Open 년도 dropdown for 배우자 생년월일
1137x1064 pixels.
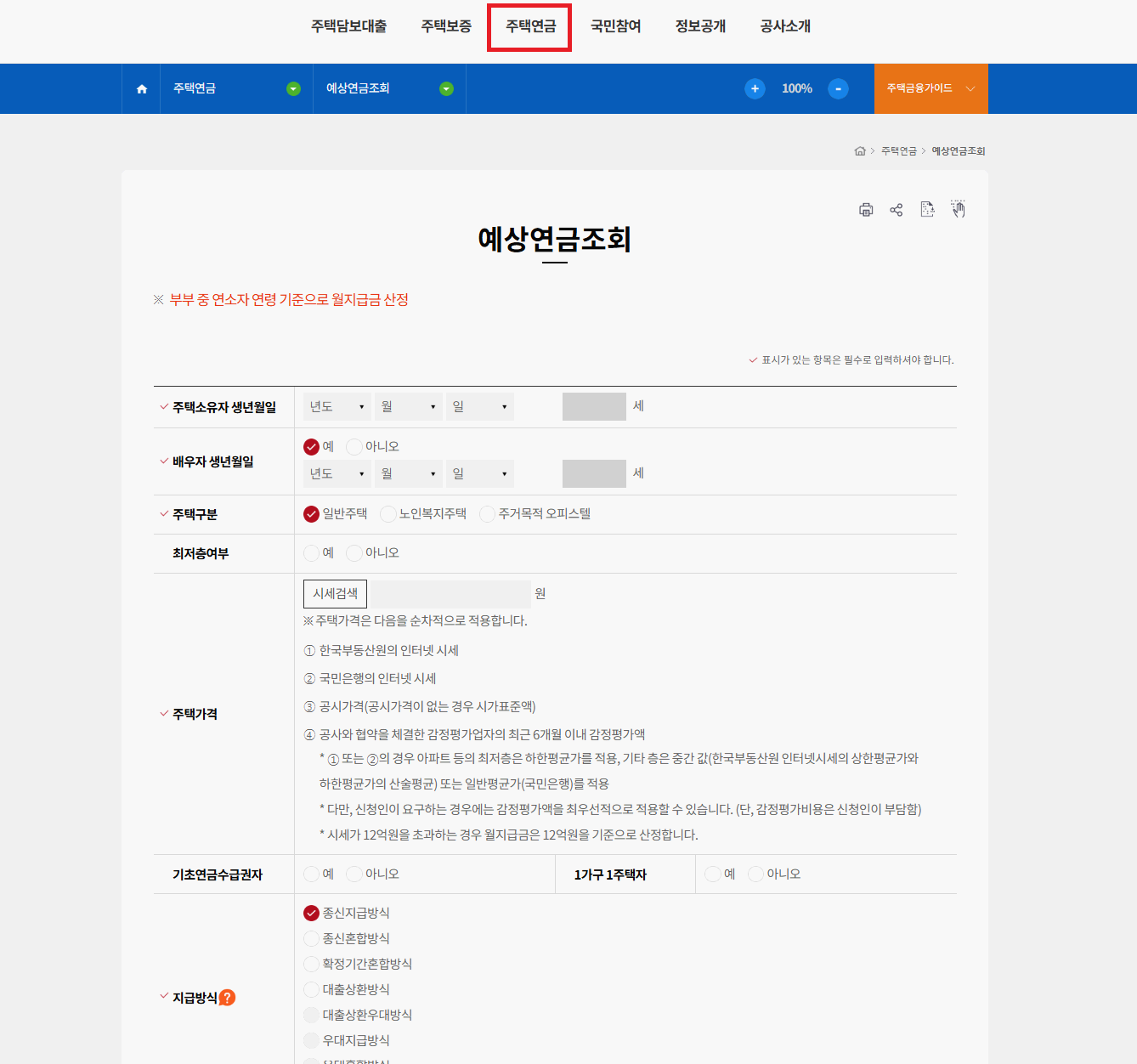click(337, 474)
